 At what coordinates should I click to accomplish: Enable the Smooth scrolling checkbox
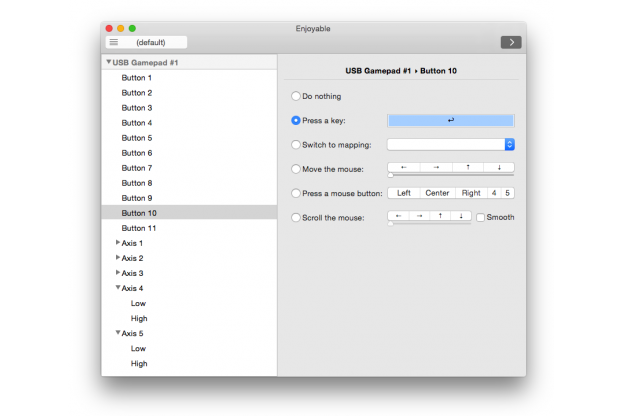[480, 217]
